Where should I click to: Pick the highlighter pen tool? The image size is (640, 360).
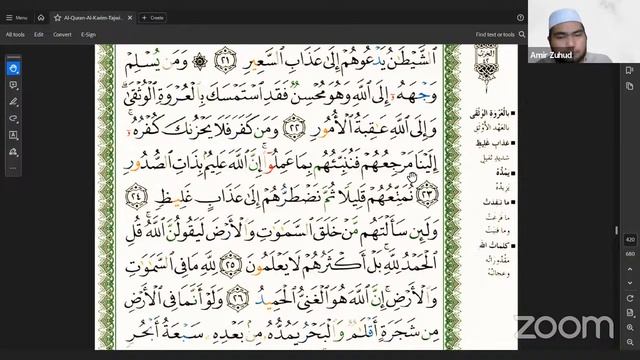point(13,102)
